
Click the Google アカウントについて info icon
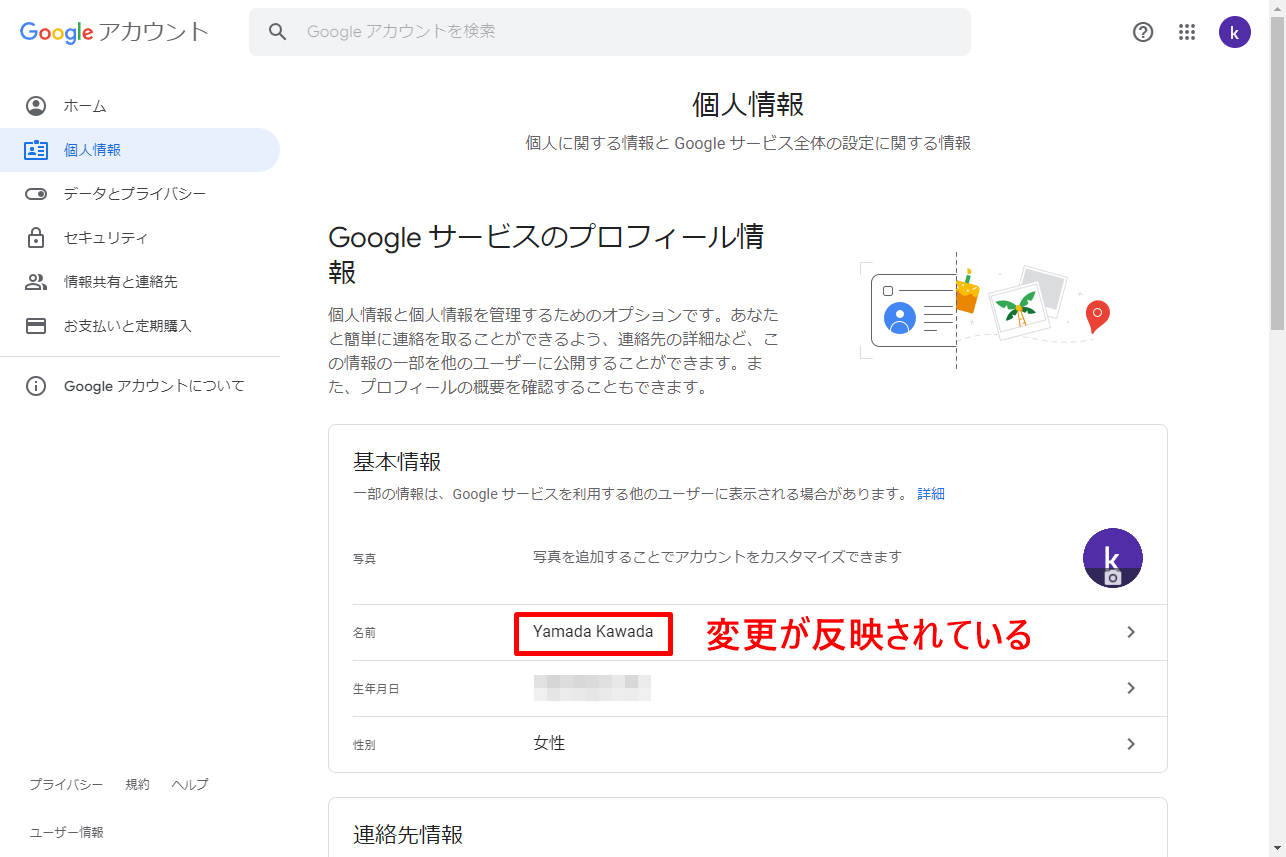36,386
